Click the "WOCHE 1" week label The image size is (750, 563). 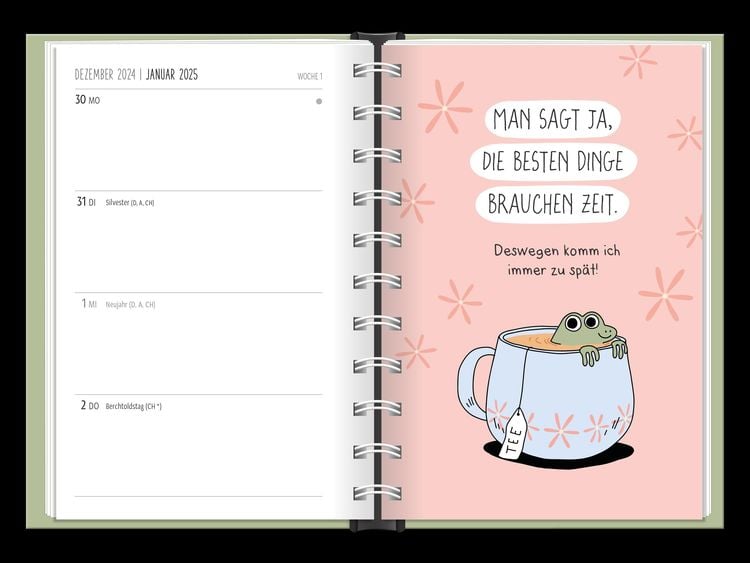(x=309, y=77)
